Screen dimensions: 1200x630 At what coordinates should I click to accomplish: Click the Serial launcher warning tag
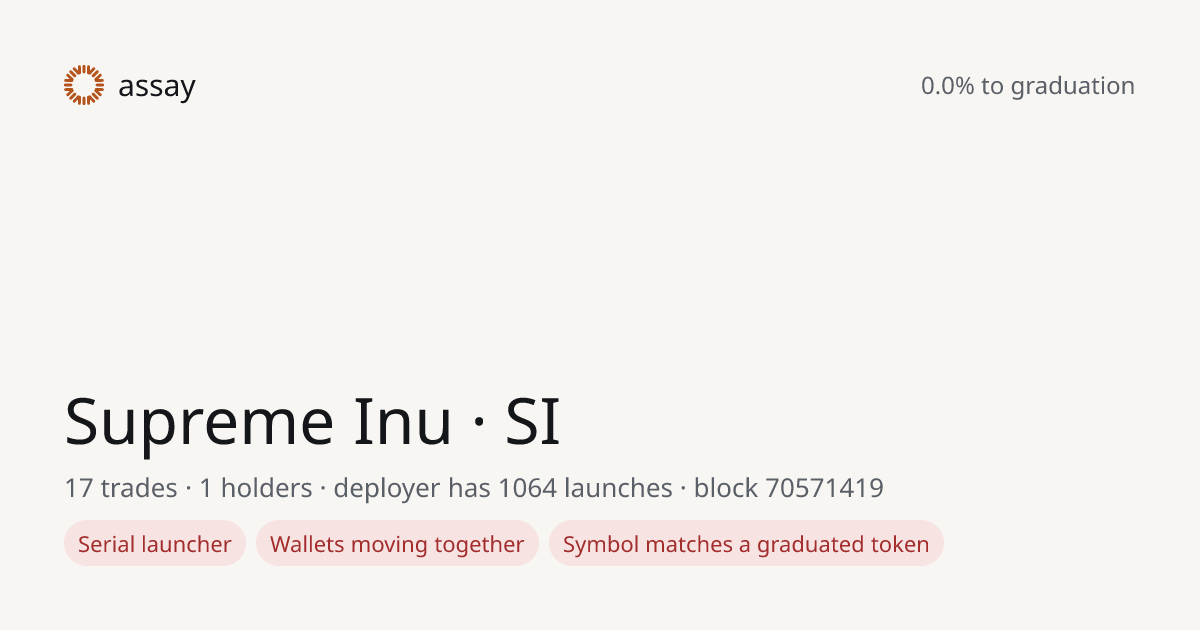[x=155, y=544]
